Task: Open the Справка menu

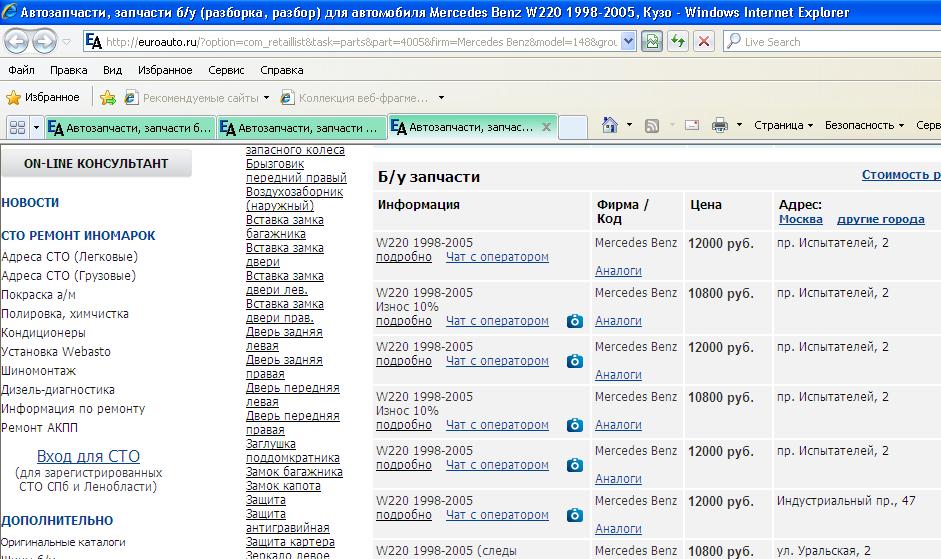Action: (281, 70)
